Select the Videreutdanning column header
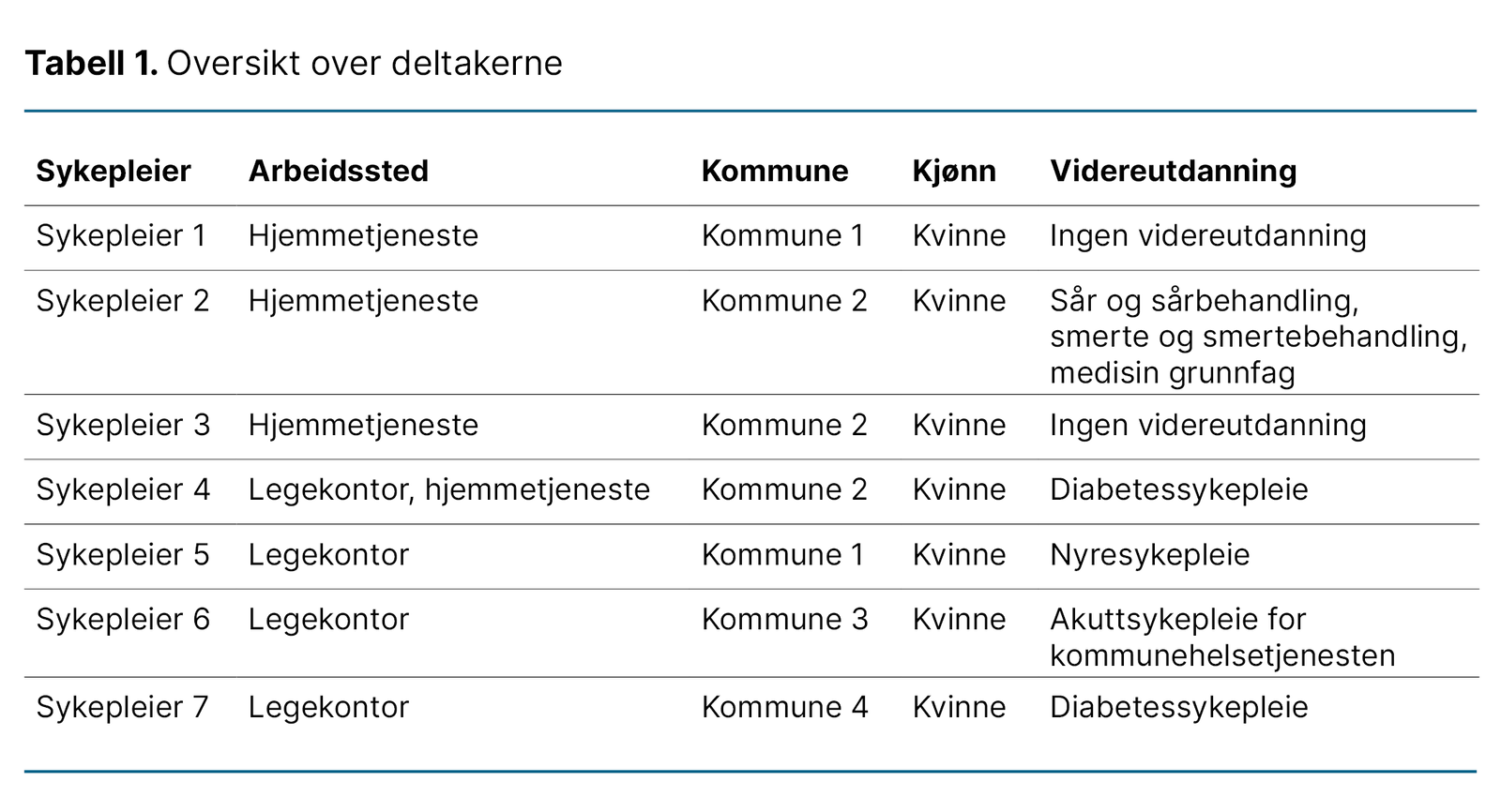Screen dimensions: 1501x812 tap(1173, 171)
